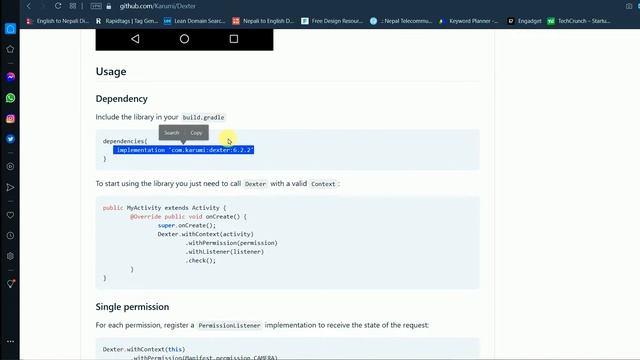The width and height of the screenshot is (640, 360).
Task: Open Settings gear icon in sidebar
Action: tap(10, 256)
